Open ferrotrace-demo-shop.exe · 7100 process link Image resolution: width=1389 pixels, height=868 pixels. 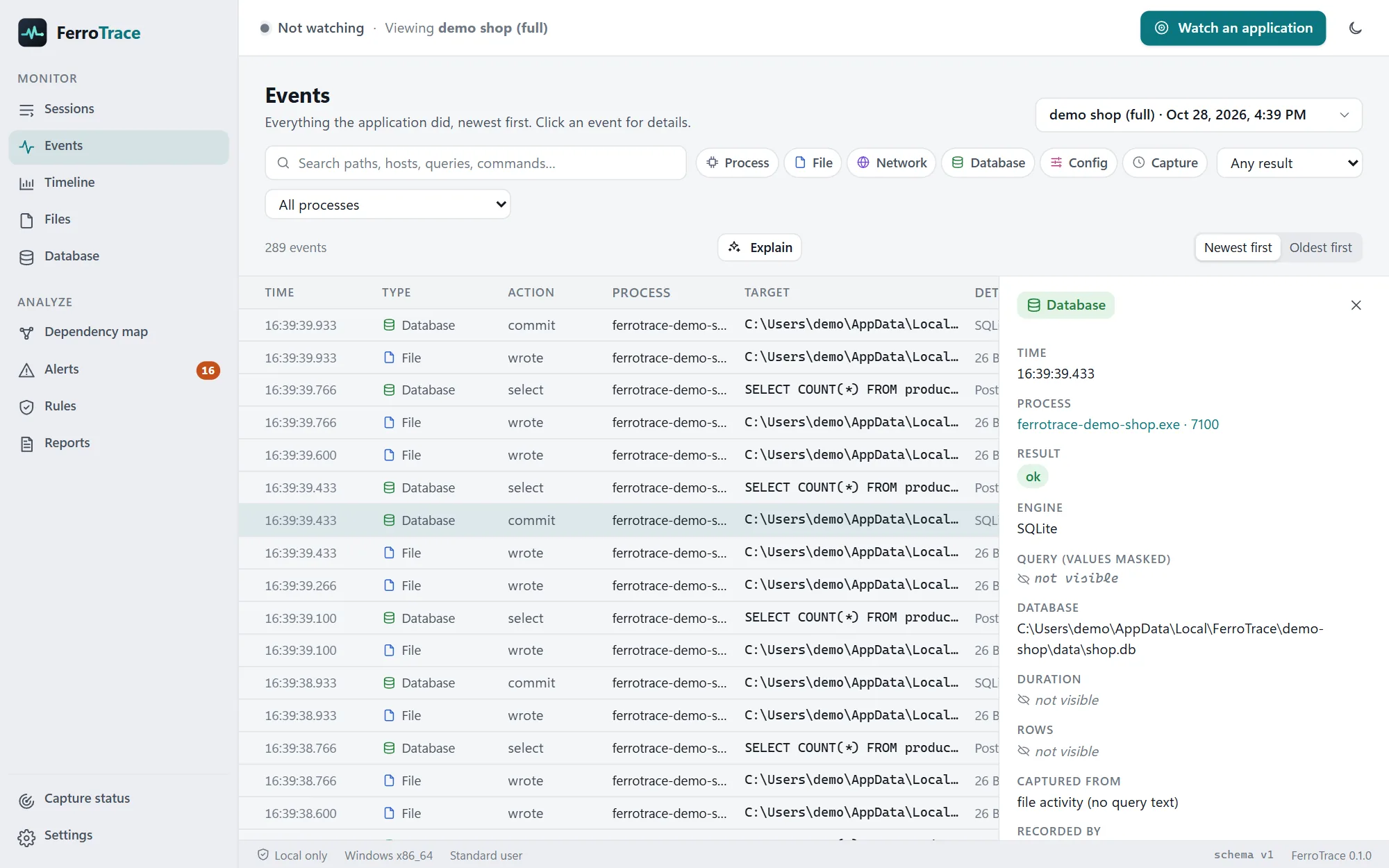tap(1117, 424)
